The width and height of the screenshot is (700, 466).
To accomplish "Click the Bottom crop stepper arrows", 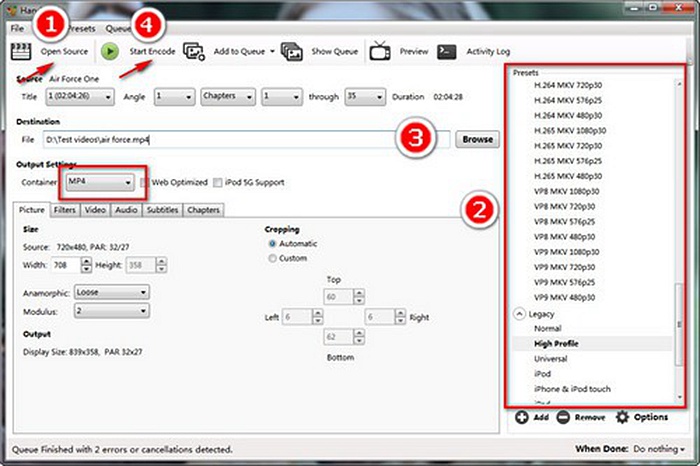I will point(359,337).
